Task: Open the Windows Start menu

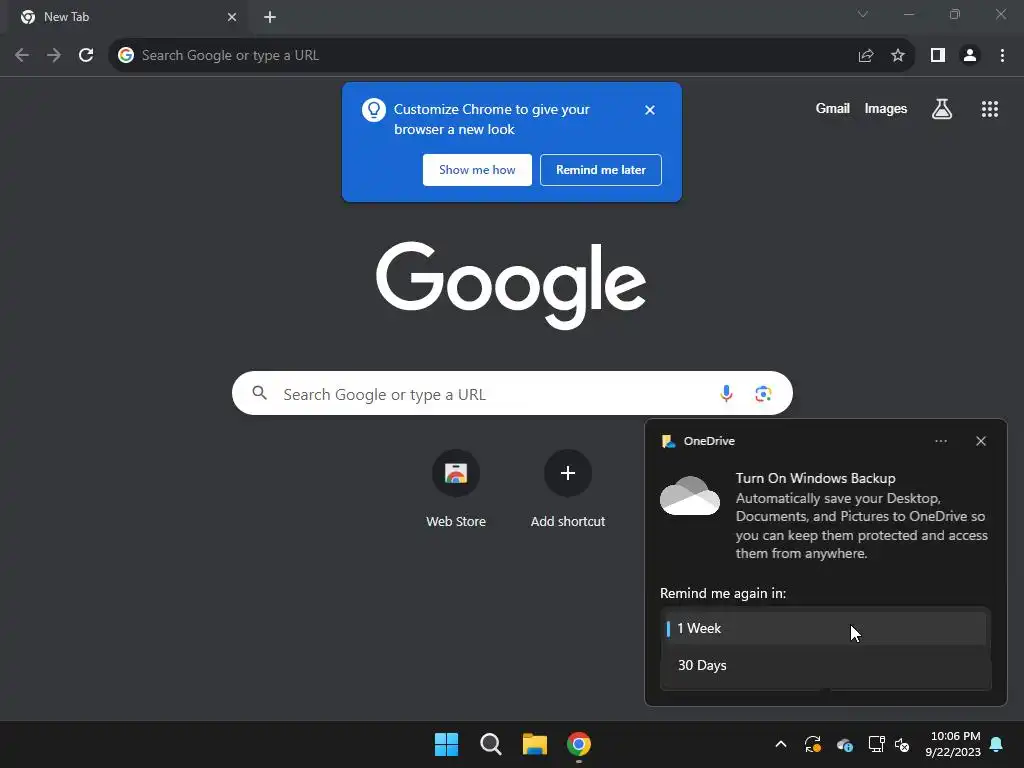Action: [447, 744]
